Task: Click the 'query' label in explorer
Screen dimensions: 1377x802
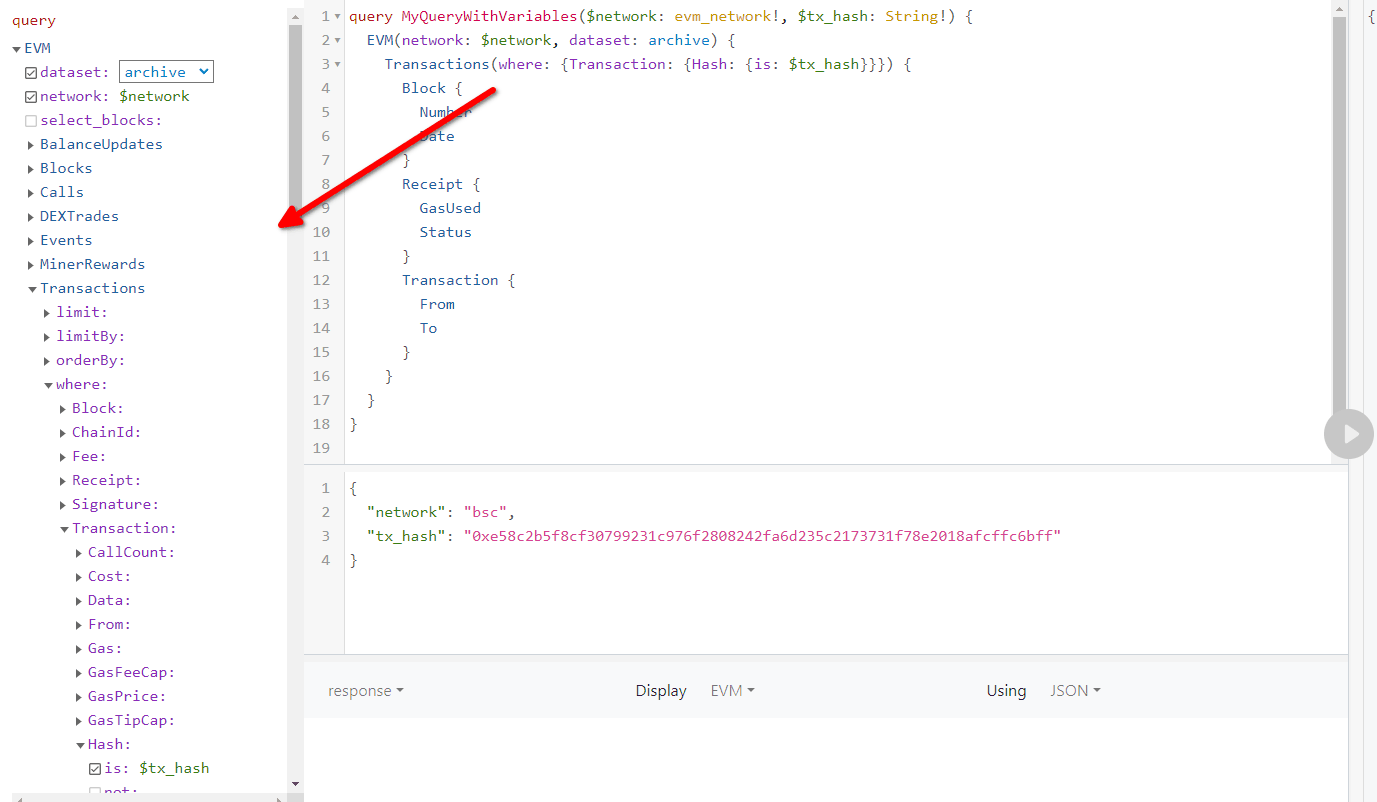Action: tap(34, 21)
